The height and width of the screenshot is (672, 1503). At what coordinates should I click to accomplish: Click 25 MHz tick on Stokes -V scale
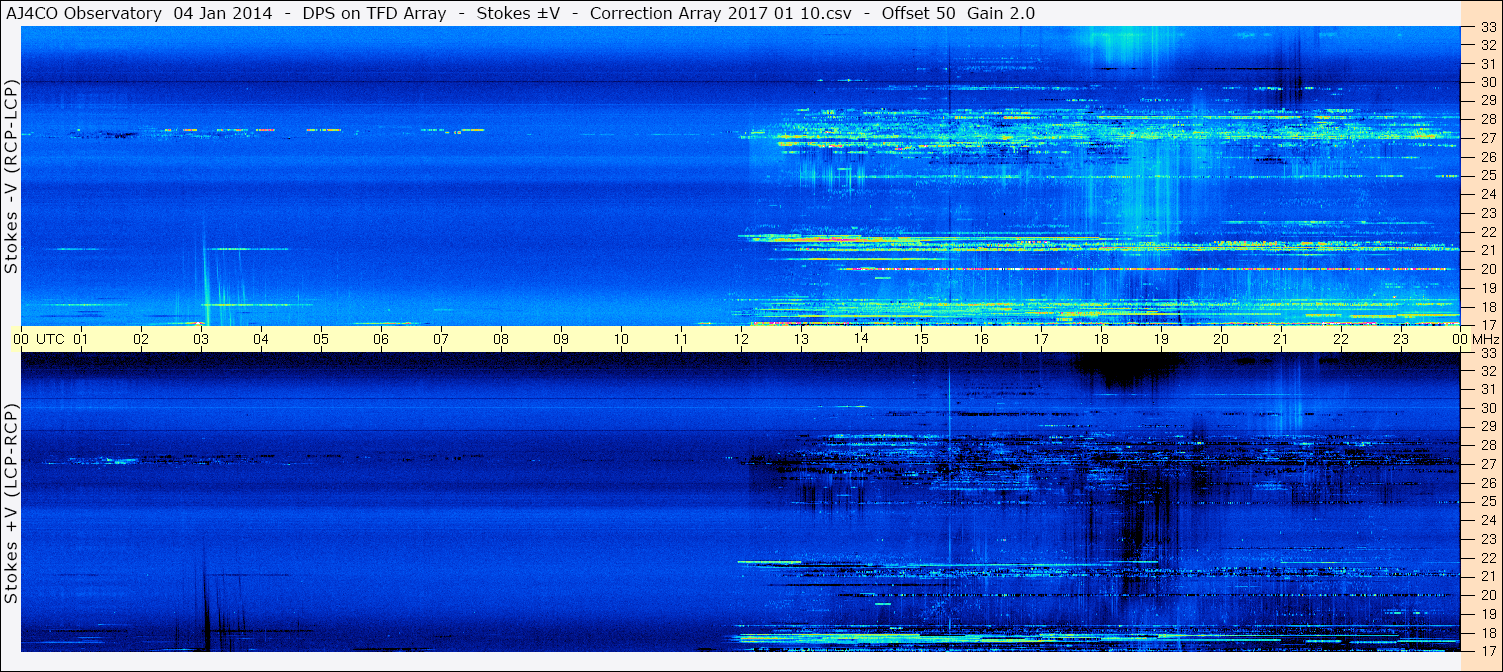click(x=1488, y=176)
